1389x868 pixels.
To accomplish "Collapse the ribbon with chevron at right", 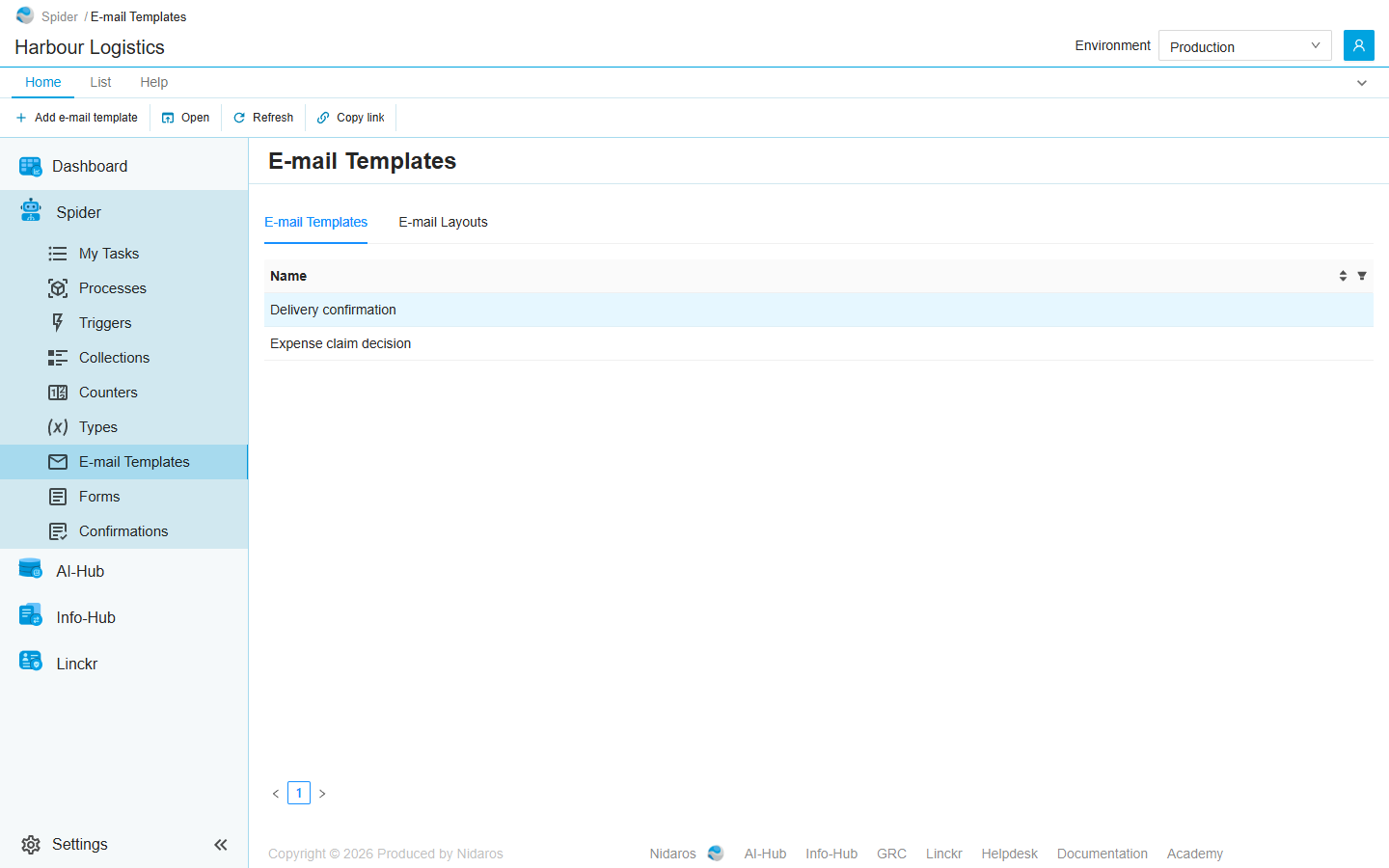I will pyautogui.click(x=1362, y=83).
